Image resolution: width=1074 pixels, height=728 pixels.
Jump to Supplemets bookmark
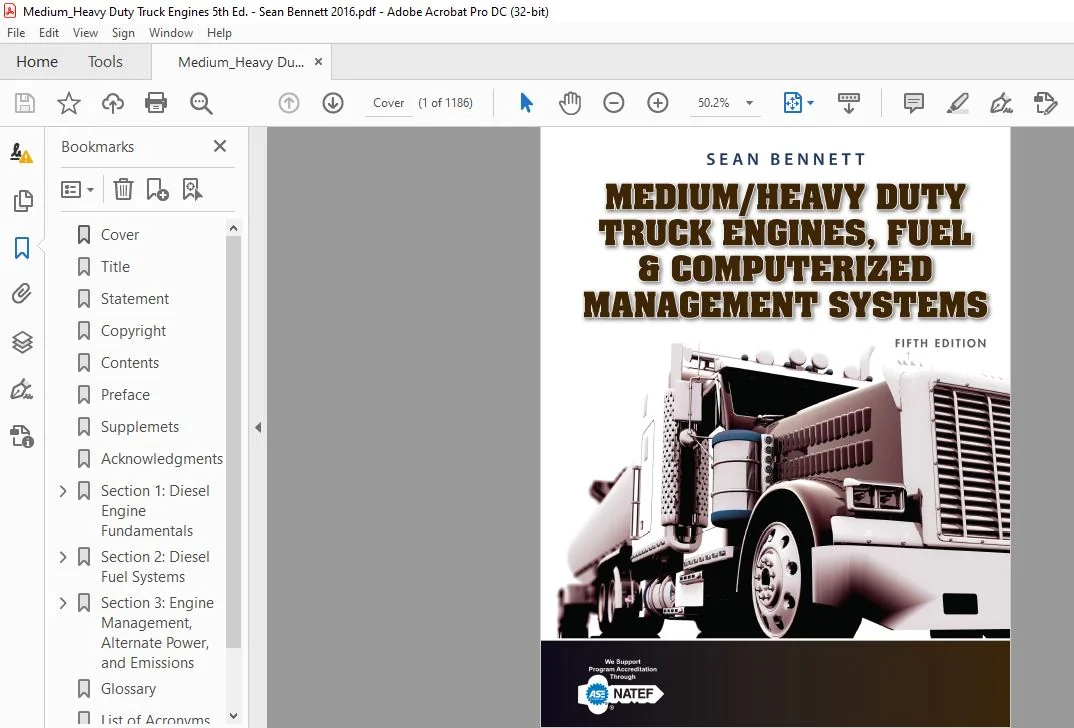click(x=140, y=427)
